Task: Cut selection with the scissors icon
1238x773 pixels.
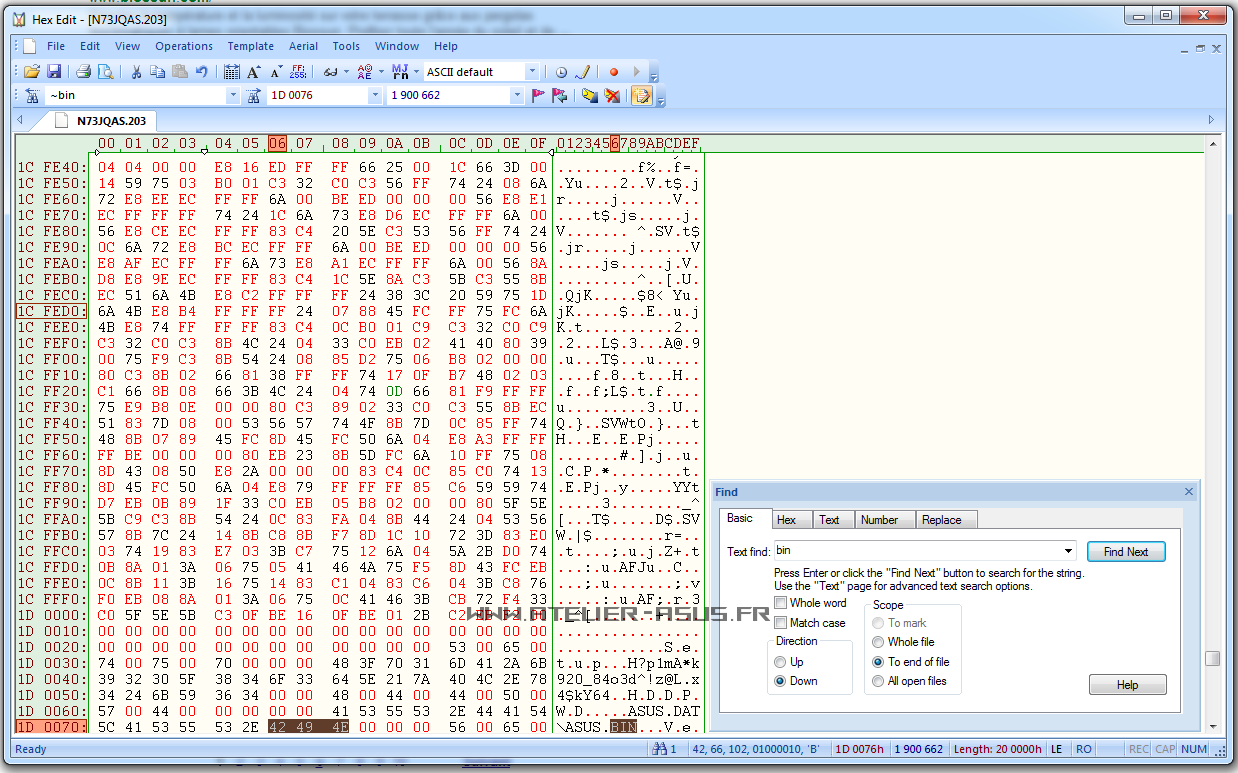Action: coord(135,72)
